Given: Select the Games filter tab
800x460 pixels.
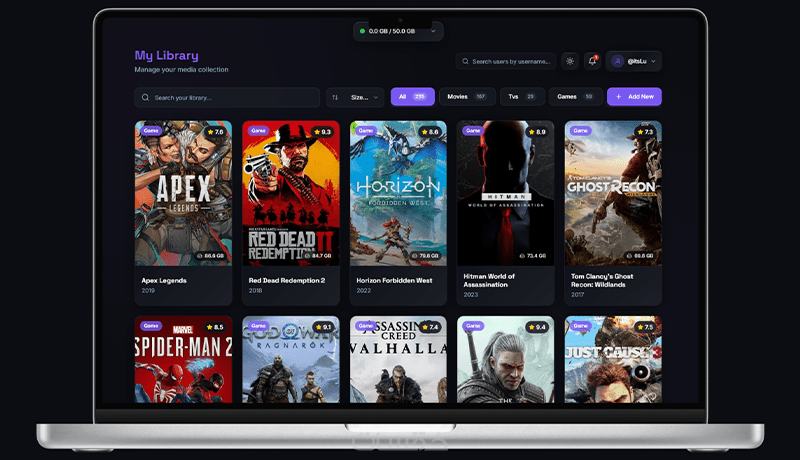Looking at the screenshot, I should point(576,96).
